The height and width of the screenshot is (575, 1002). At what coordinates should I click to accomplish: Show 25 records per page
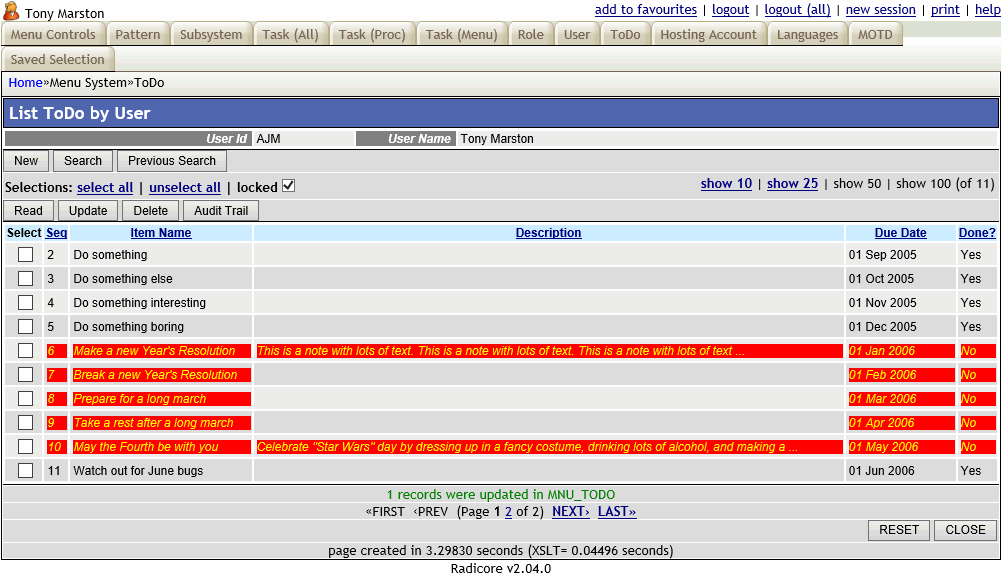pyautogui.click(x=792, y=184)
